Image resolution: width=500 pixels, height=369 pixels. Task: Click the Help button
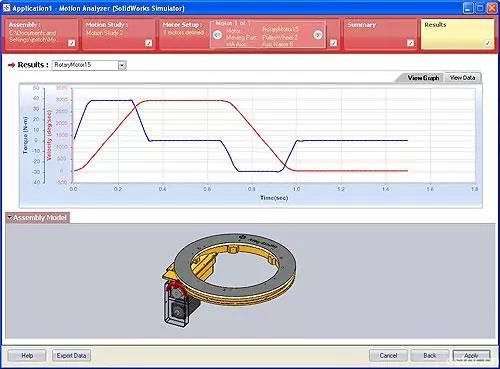coord(27,356)
